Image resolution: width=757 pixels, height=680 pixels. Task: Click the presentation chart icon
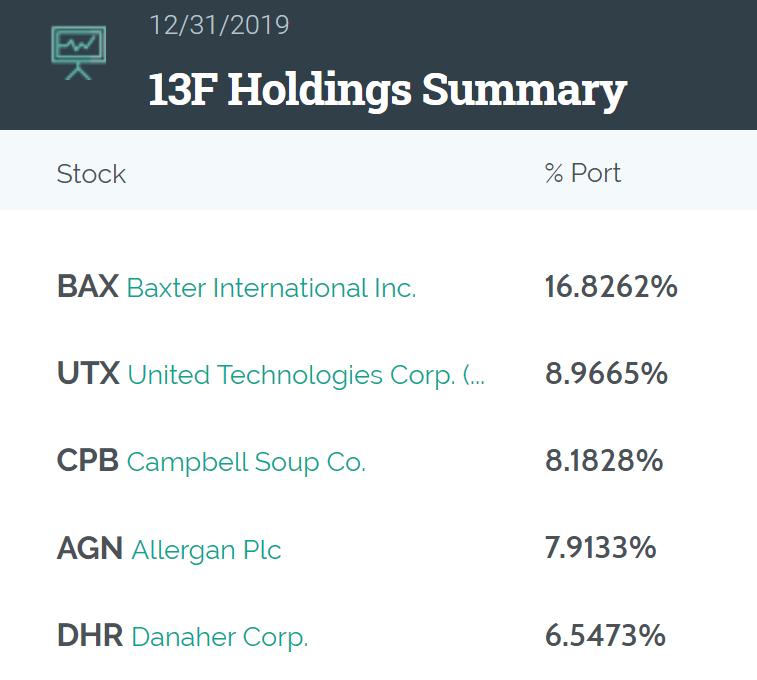tap(79, 53)
